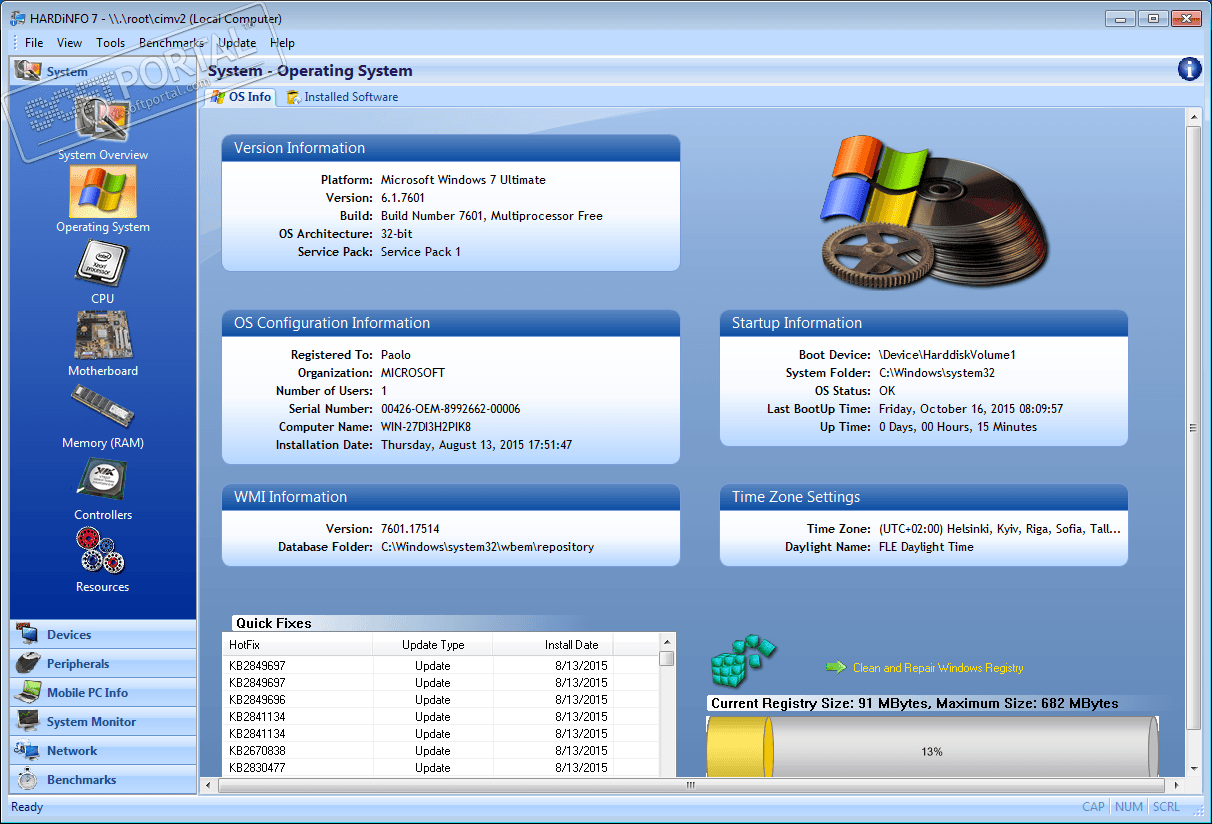This screenshot has width=1212, height=824.
Task: Click the NUM indicator in status bar
Action: coord(1129,807)
